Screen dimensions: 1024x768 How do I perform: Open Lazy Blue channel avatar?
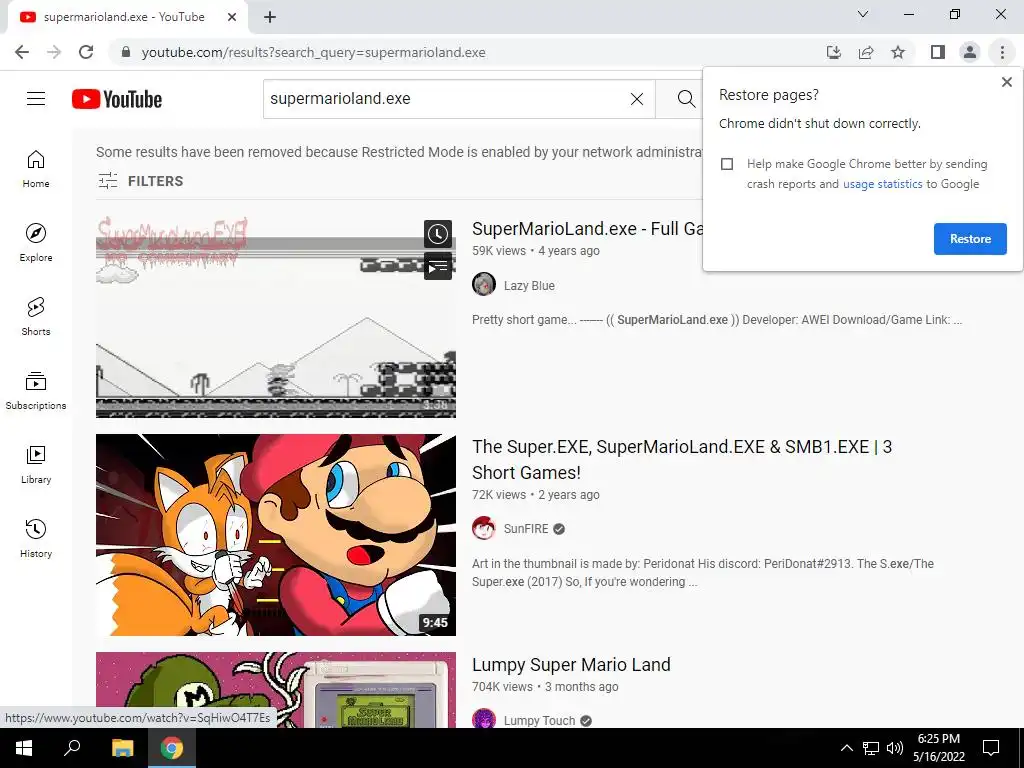coord(484,285)
